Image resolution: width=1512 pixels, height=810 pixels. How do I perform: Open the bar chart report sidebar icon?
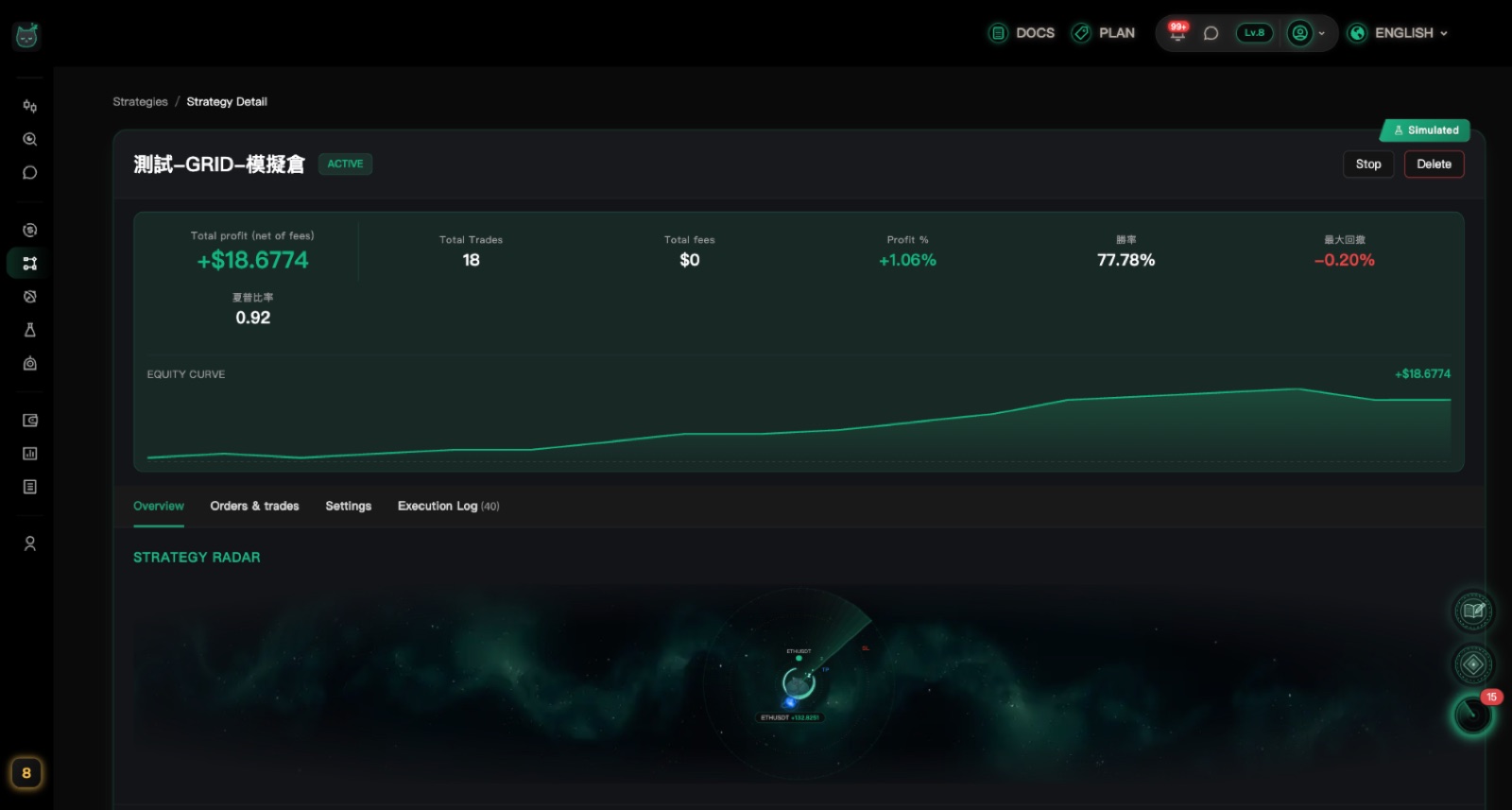point(30,454)
